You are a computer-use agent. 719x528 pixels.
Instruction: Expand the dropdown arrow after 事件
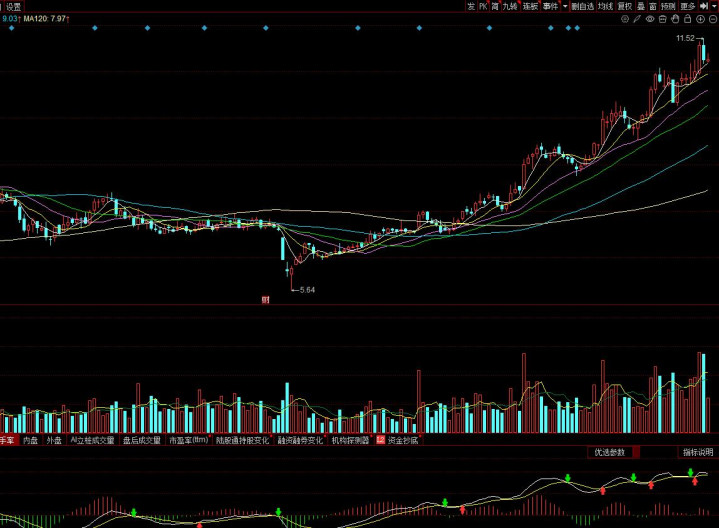(x=565, y=6)
